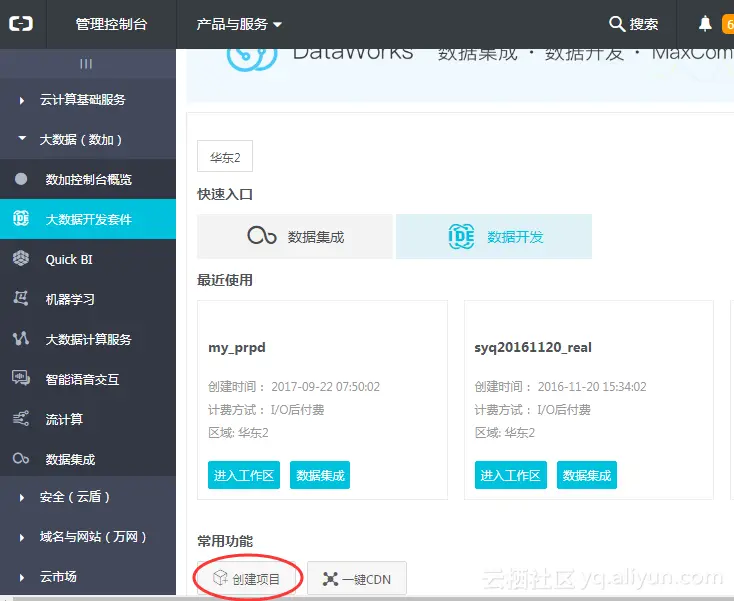Click creation time 2017-09-22 07:50:02
The width and height of the screenshot is (734, 601).
tap(326, 387)
